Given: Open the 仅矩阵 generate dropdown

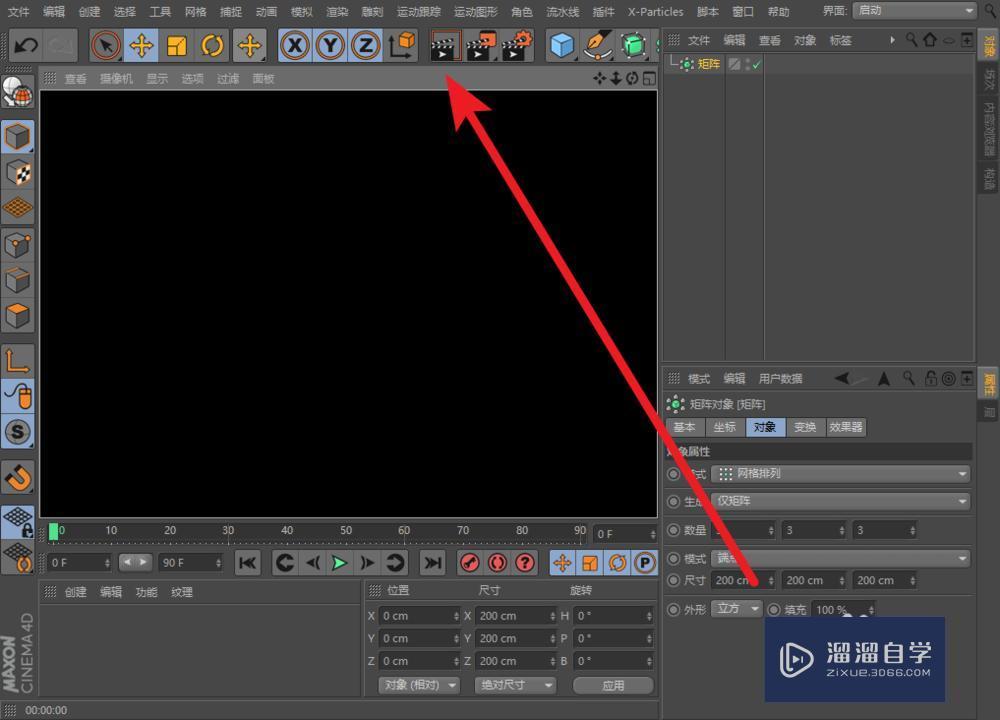Looking at the screenshot, I should [x=840, y=501].
